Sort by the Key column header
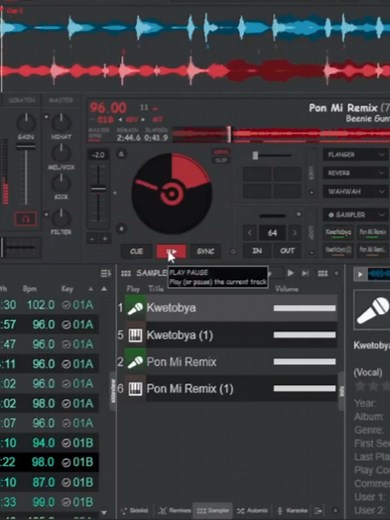390x520 pixels. pyautogui.click(x=67, y=289)
